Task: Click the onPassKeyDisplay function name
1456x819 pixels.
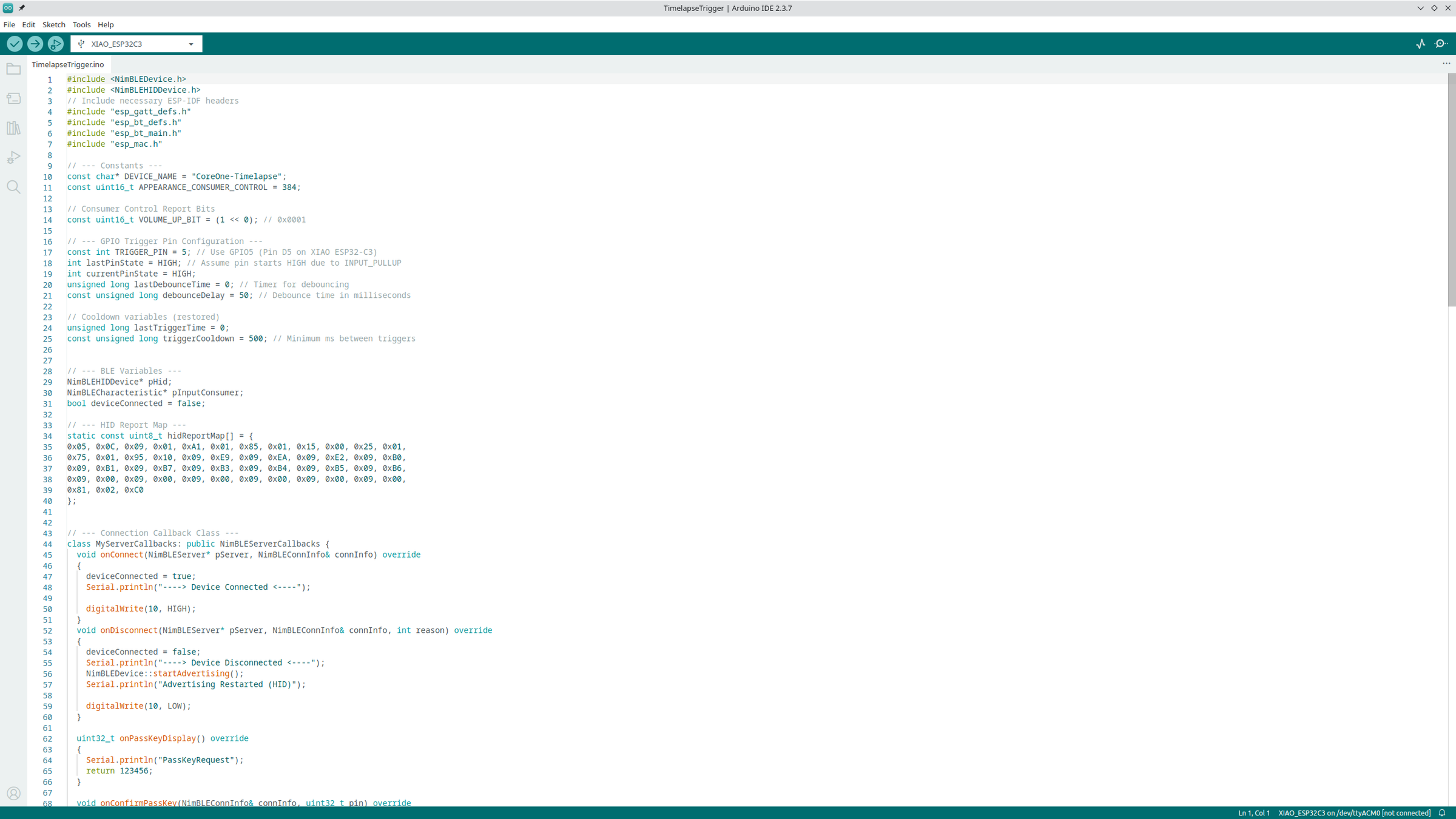Action: pos(158,738)
